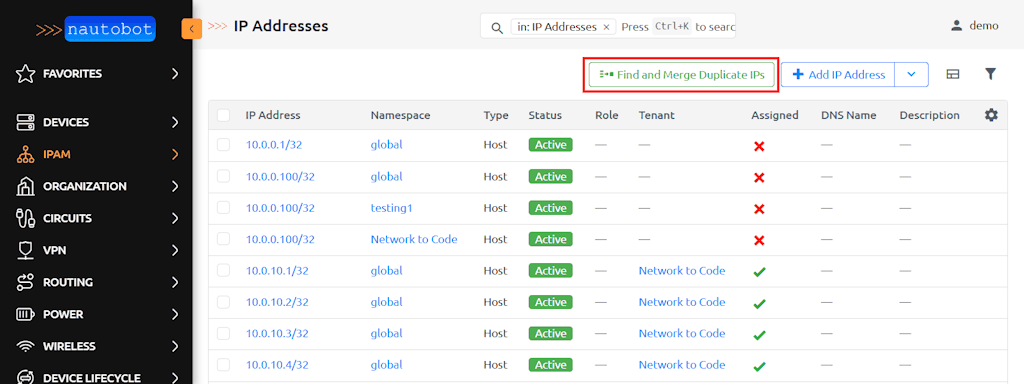Click the VPN shield icon
Viewport: 1024px width, 384px height.
click(x=25, y=250)
